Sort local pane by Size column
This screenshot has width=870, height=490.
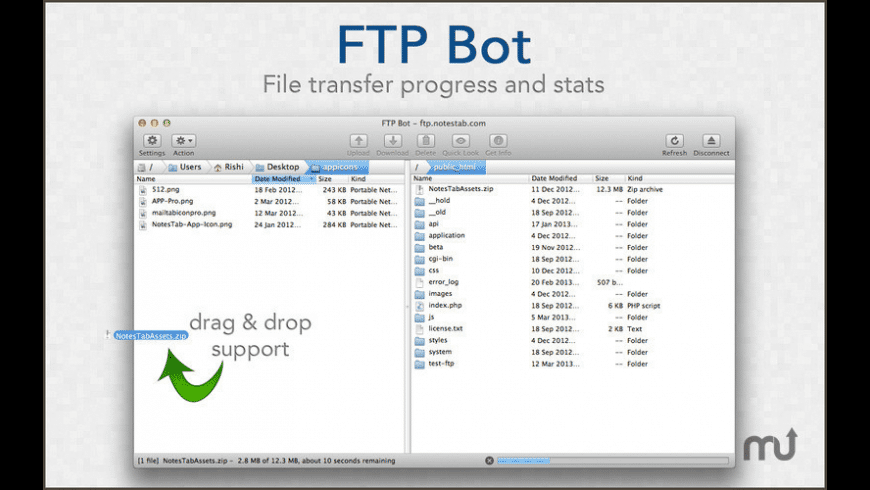[332, 179]
